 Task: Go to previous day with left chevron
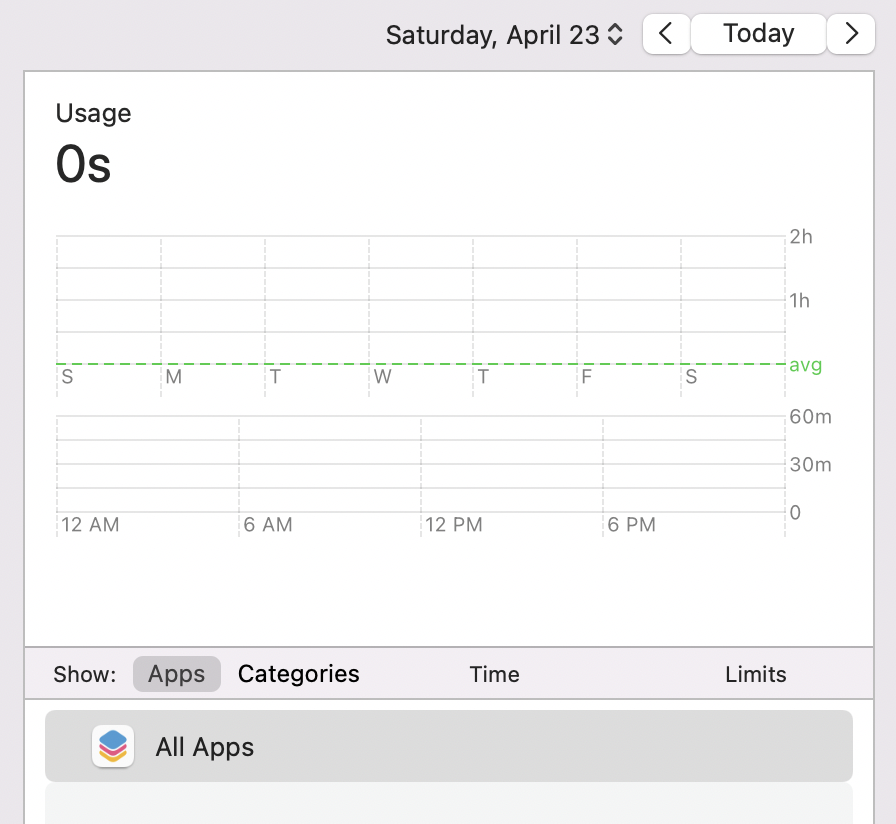pos(665,34)
